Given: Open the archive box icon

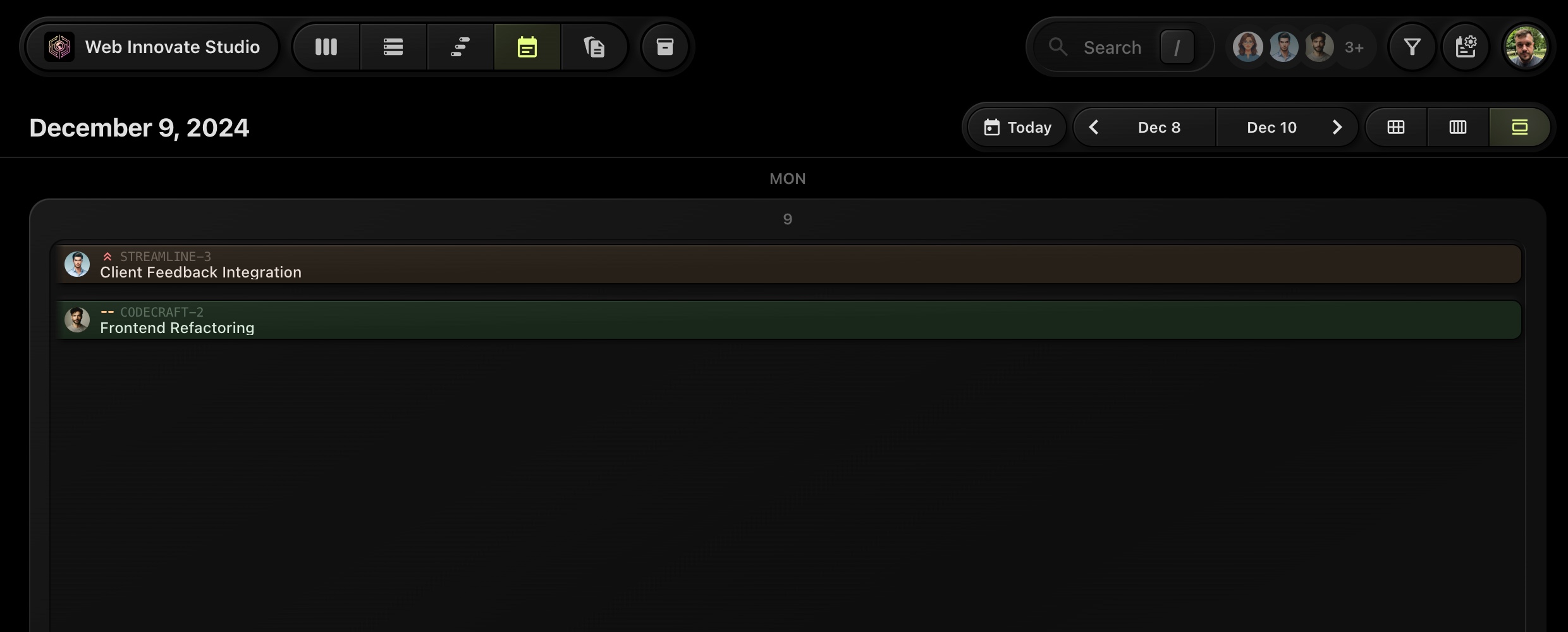Looking at the screenshot, I should [x=665, y=47].
